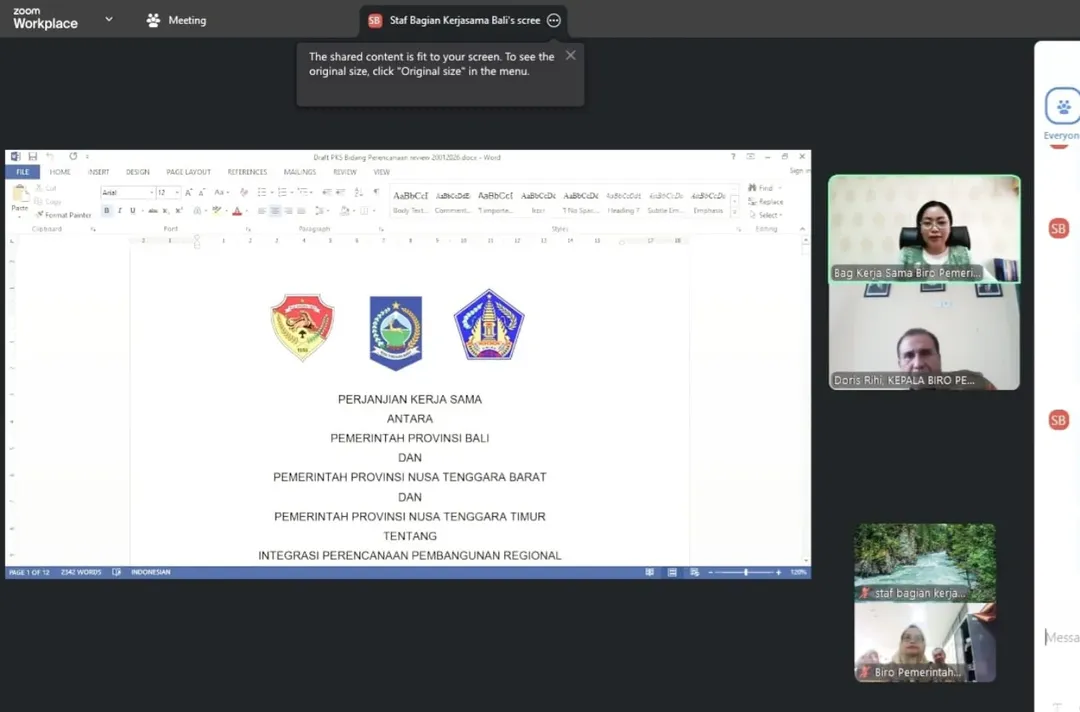Toggle center paragraph alignment
The image size is (1080, 712).
point(275,211)
